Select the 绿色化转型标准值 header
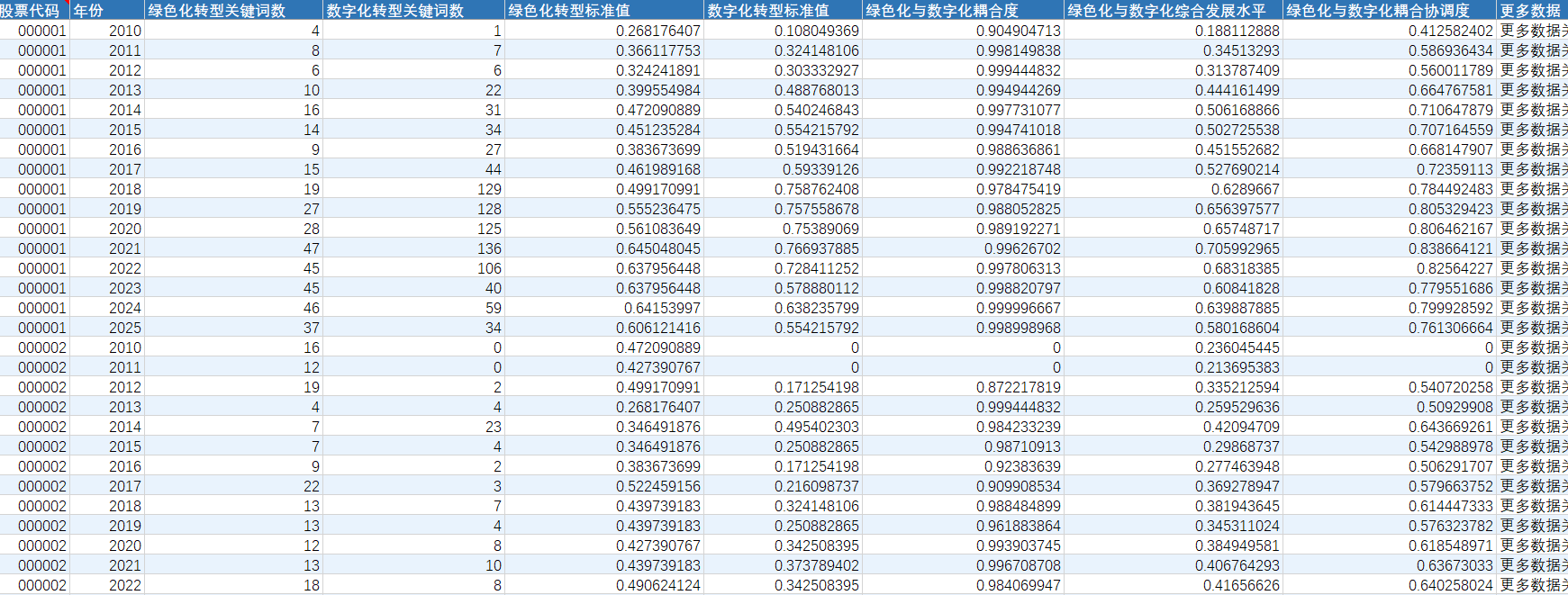The height and width of the screenshot is (595, 1568). [603, 10]
